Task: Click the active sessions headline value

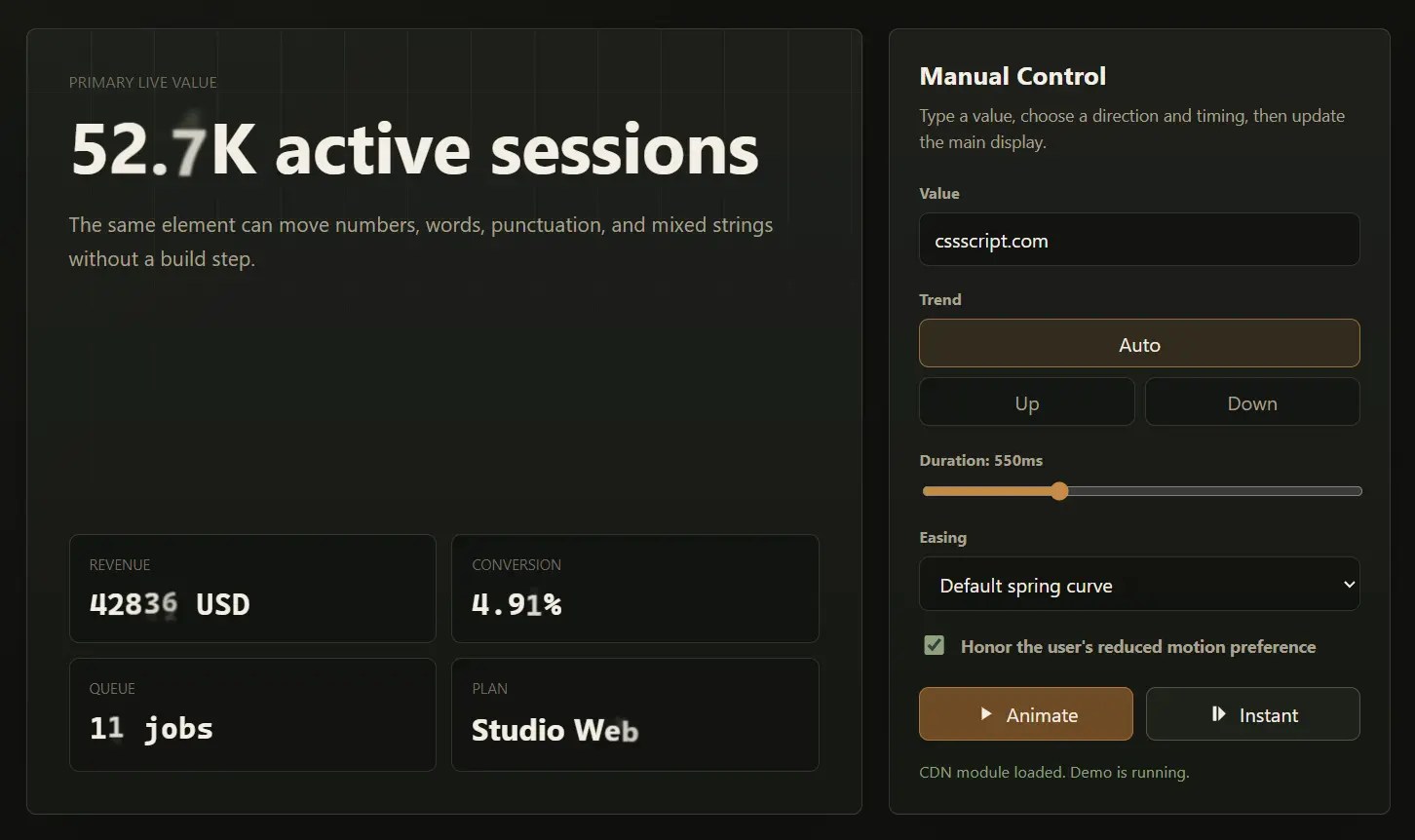Action: click(414, 149)
